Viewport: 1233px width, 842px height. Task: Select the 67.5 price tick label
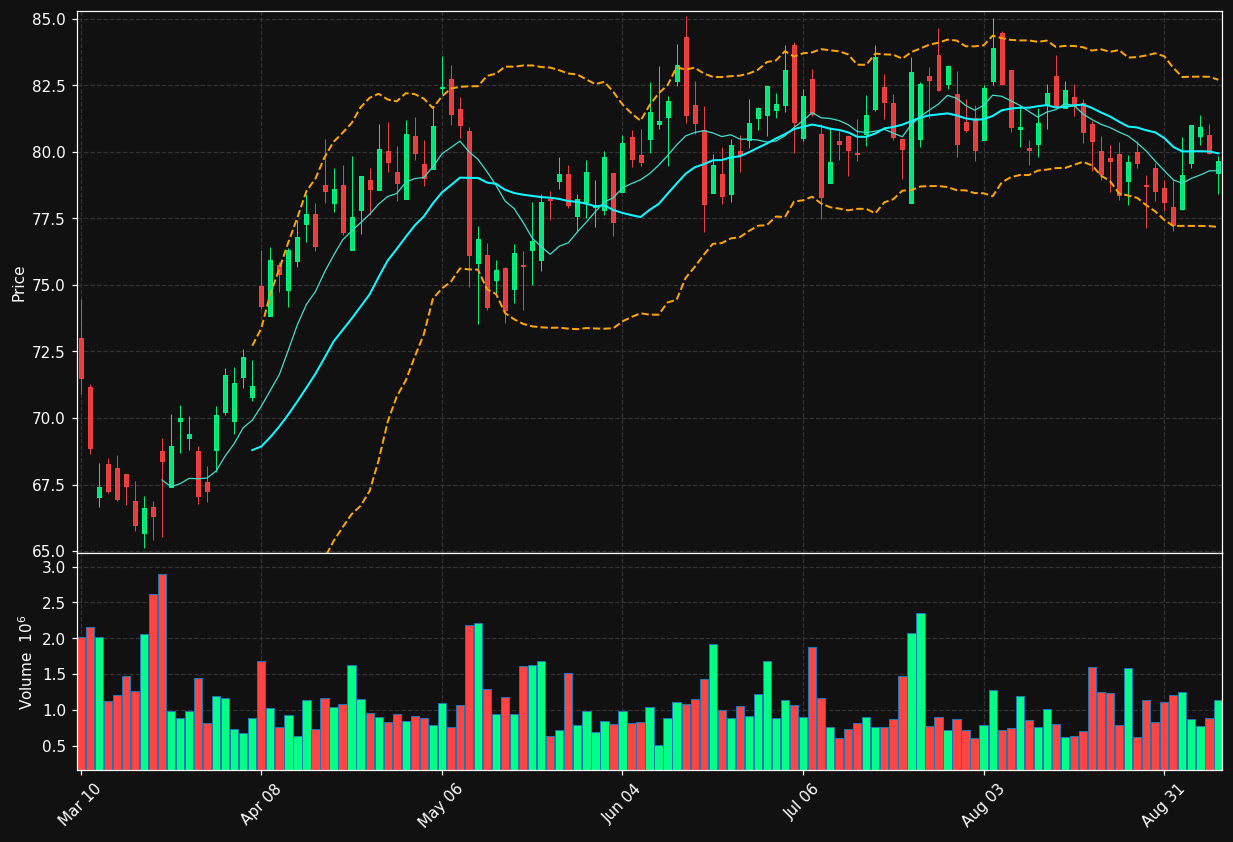click(50, 485)
